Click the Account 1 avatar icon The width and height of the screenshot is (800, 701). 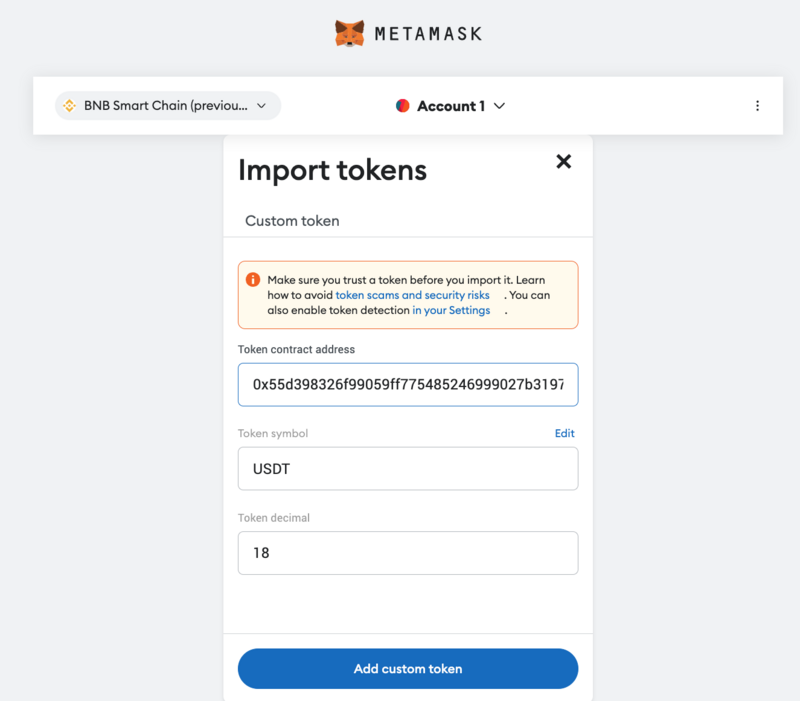[402, 105]
